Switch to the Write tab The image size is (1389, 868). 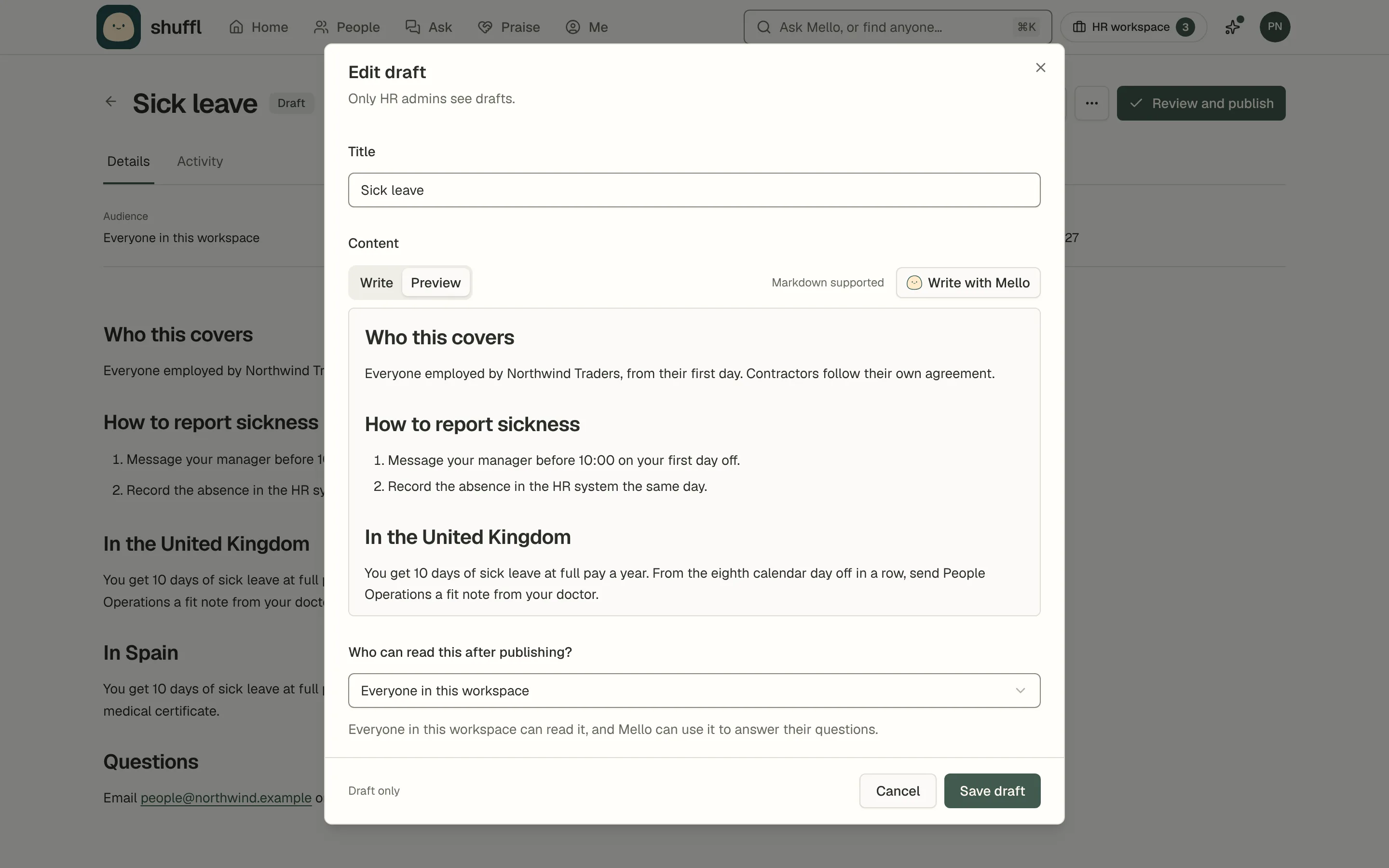click(x=377, y=283)
